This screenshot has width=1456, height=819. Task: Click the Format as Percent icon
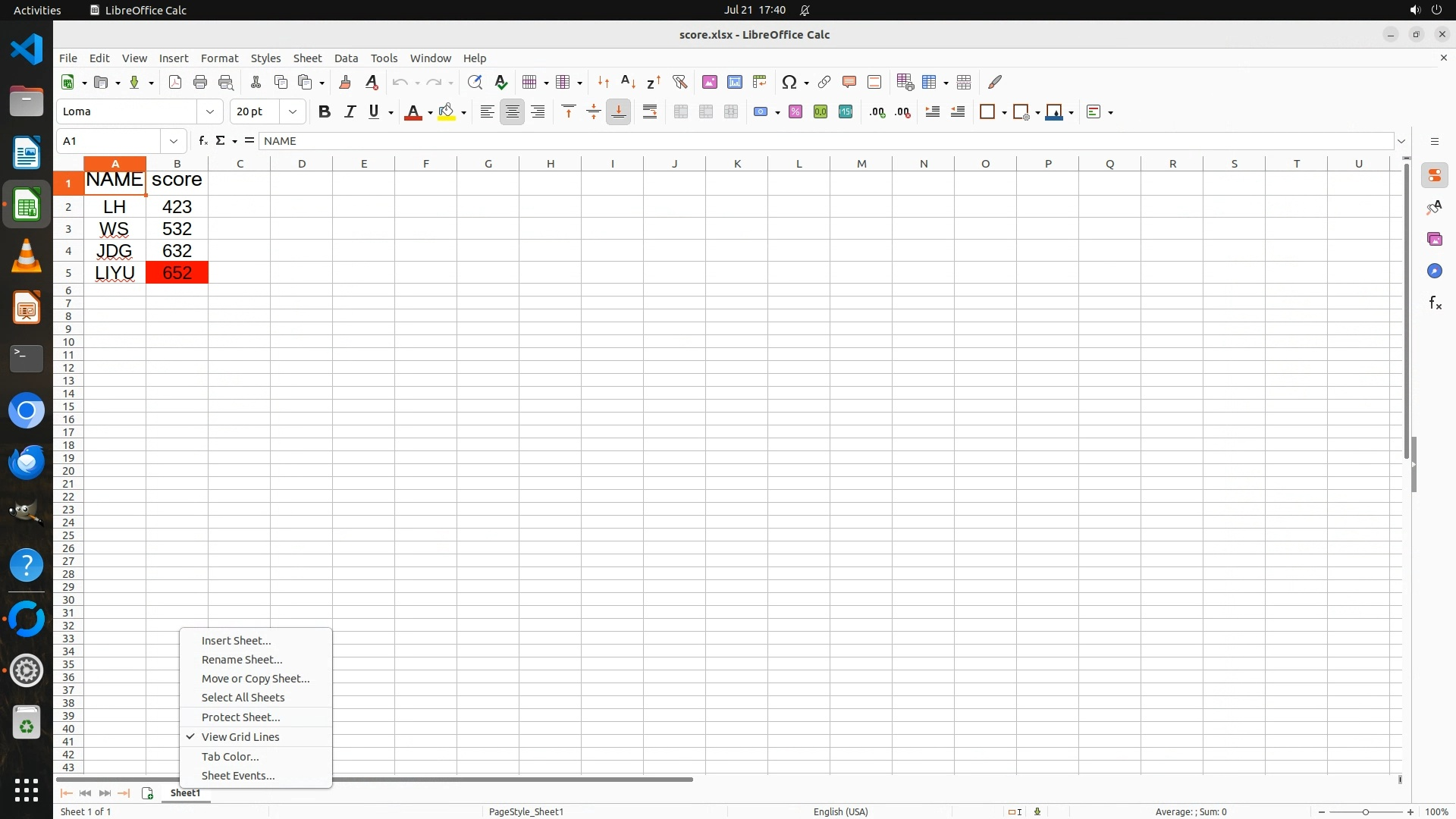click(795, 112)
